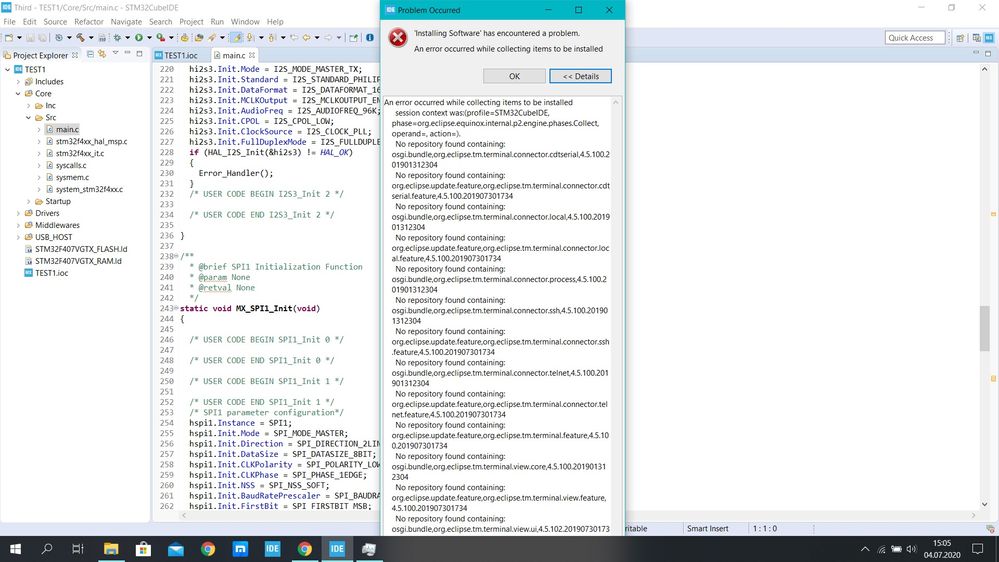Switch to the TEST1.ioc editor tab
Screen dimensions: 999x562
176,55
